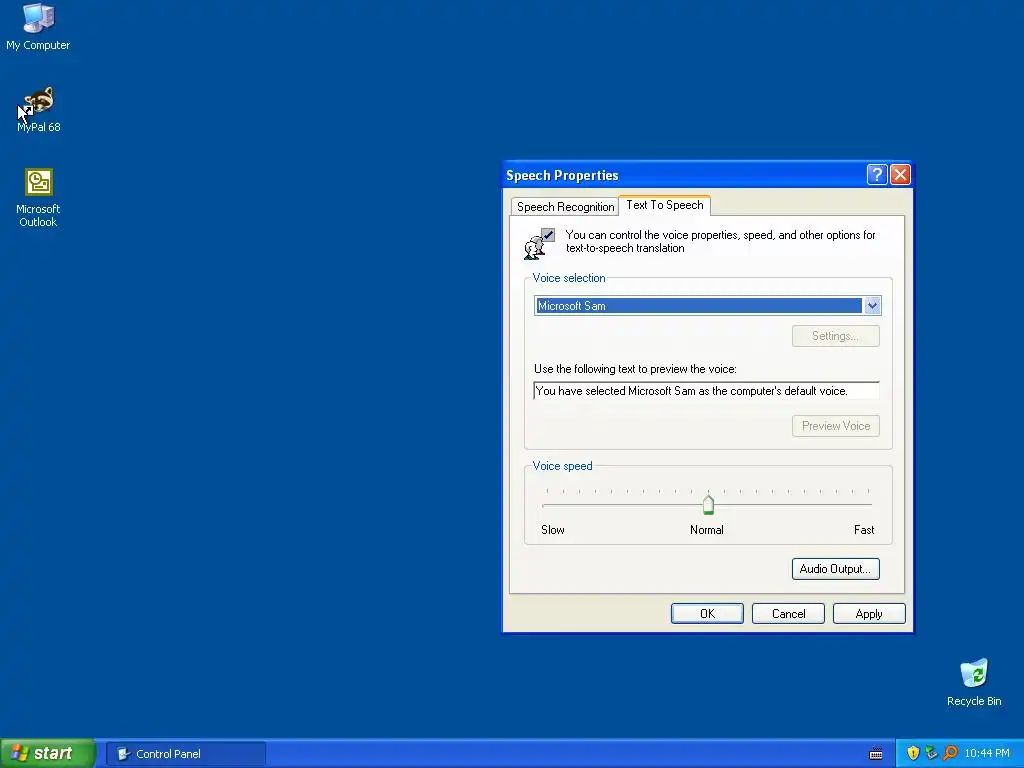Click the orange magnifier tray icon
This screenshot has height=768, width=1024.
[950, 753]
